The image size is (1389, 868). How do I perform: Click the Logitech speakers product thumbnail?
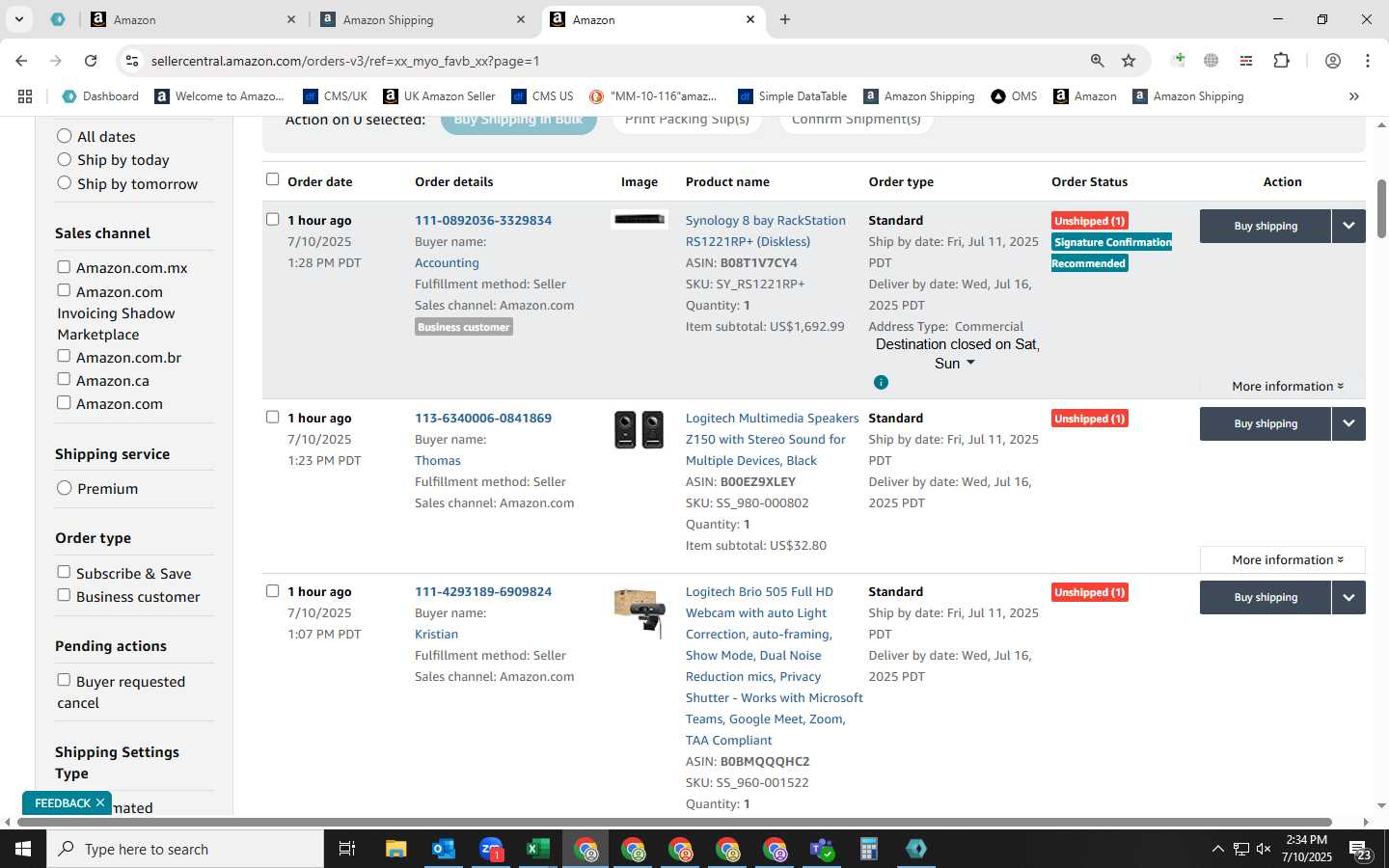point(640,430)
